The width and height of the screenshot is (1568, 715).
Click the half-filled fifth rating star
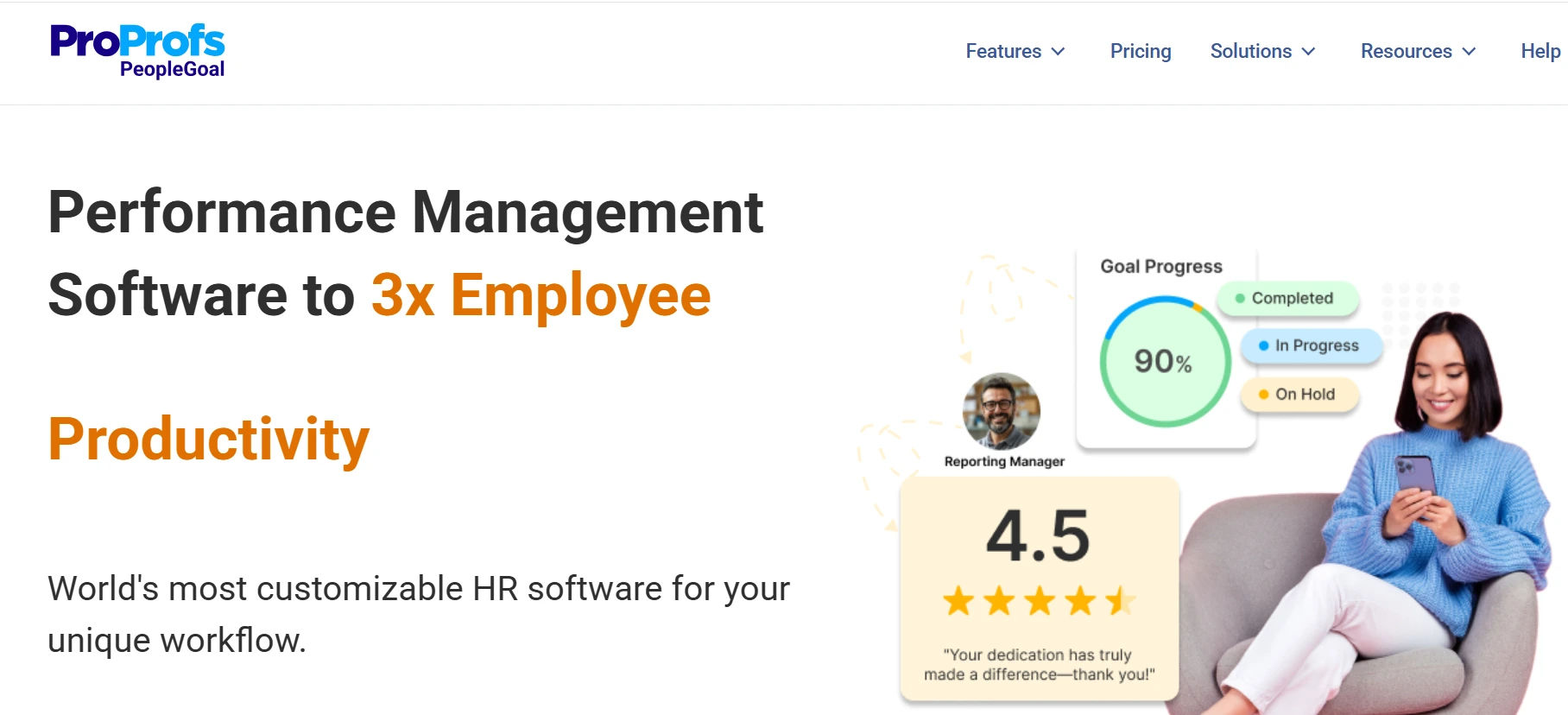point(1121,600)
